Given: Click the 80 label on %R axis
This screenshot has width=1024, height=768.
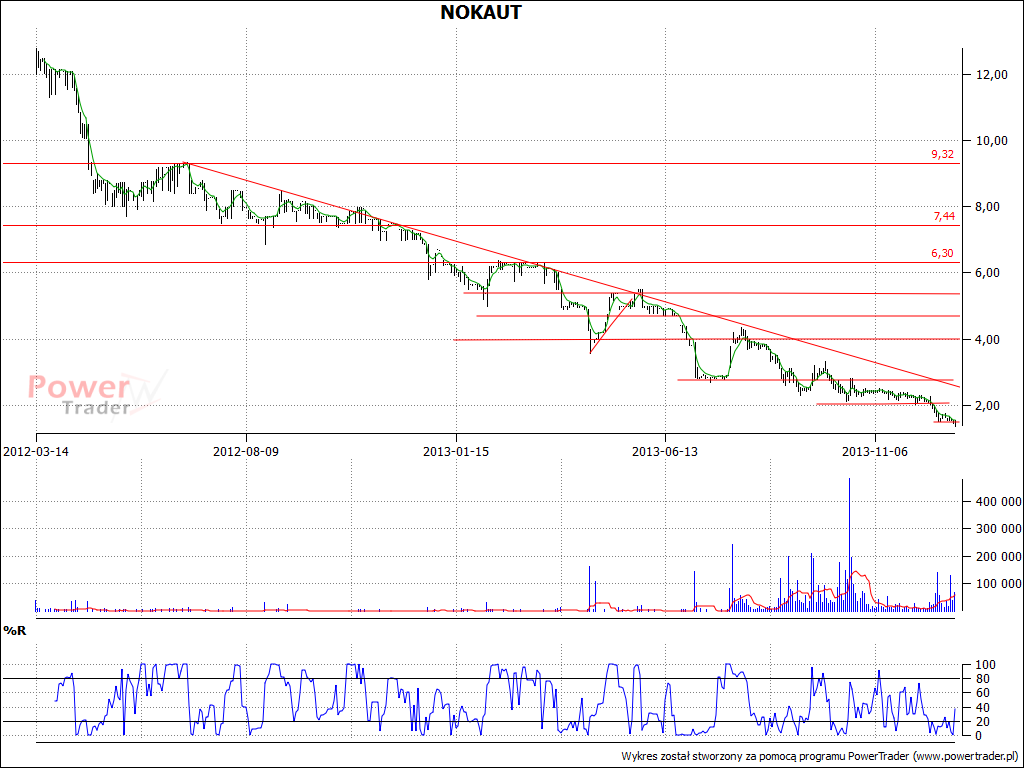Looking at the screenshot, I should click(982, 679).
